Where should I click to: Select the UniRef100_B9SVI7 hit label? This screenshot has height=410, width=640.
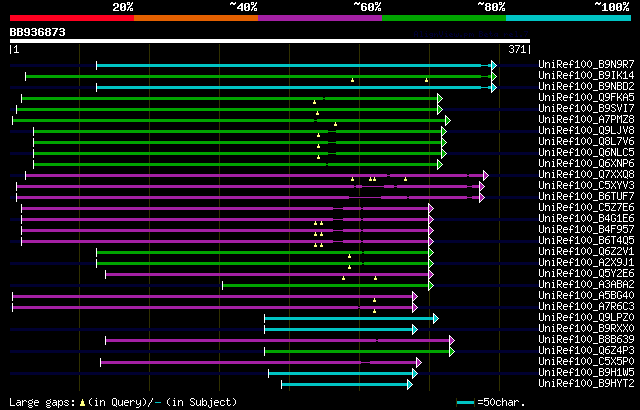[x=586, y=109]
